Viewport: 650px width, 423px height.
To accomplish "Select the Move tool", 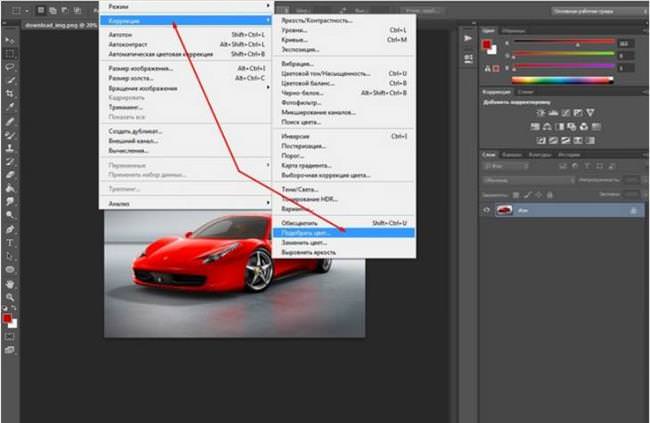I will [10, 41].
